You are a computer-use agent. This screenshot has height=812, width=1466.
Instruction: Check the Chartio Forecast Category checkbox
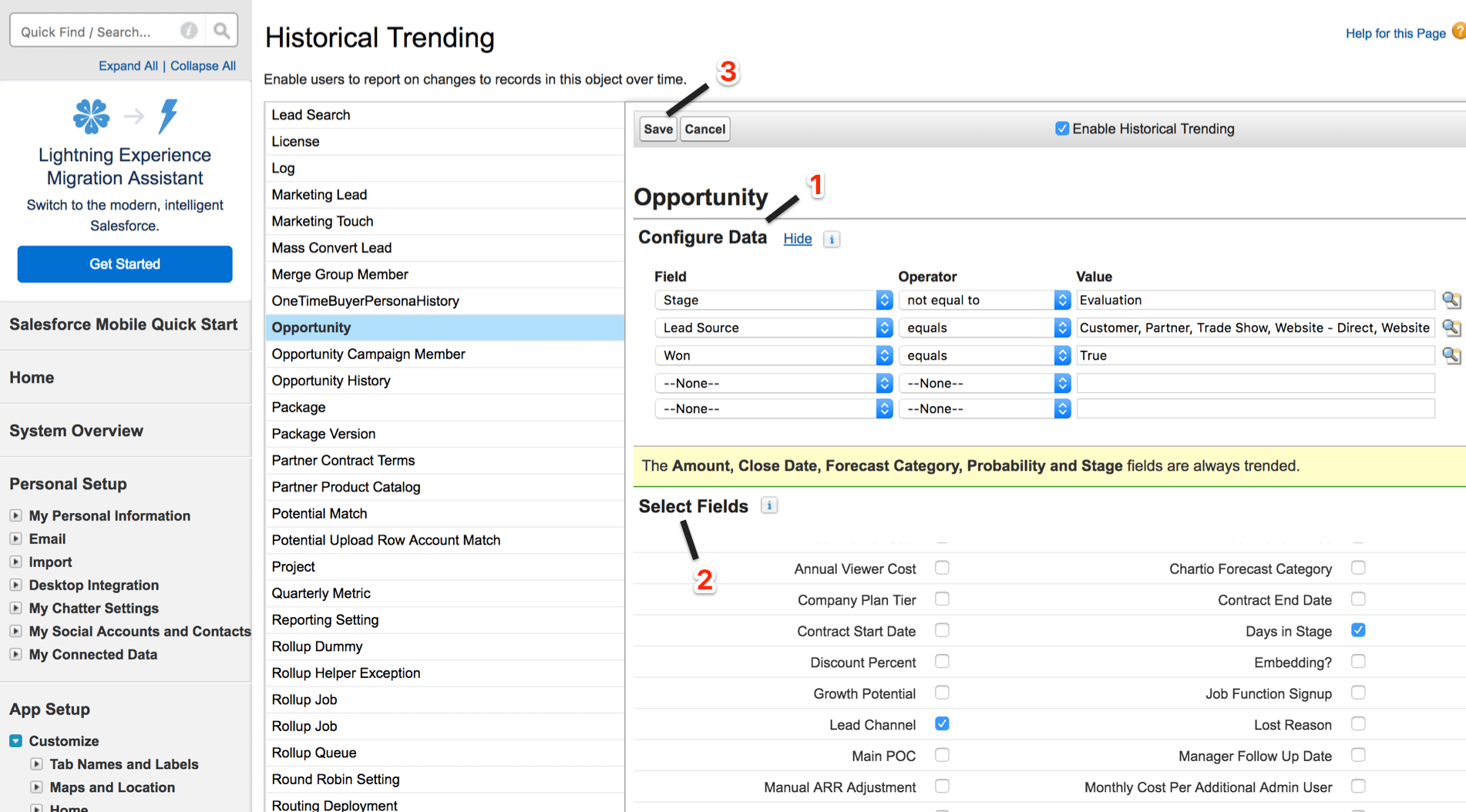pos(1358,568)
